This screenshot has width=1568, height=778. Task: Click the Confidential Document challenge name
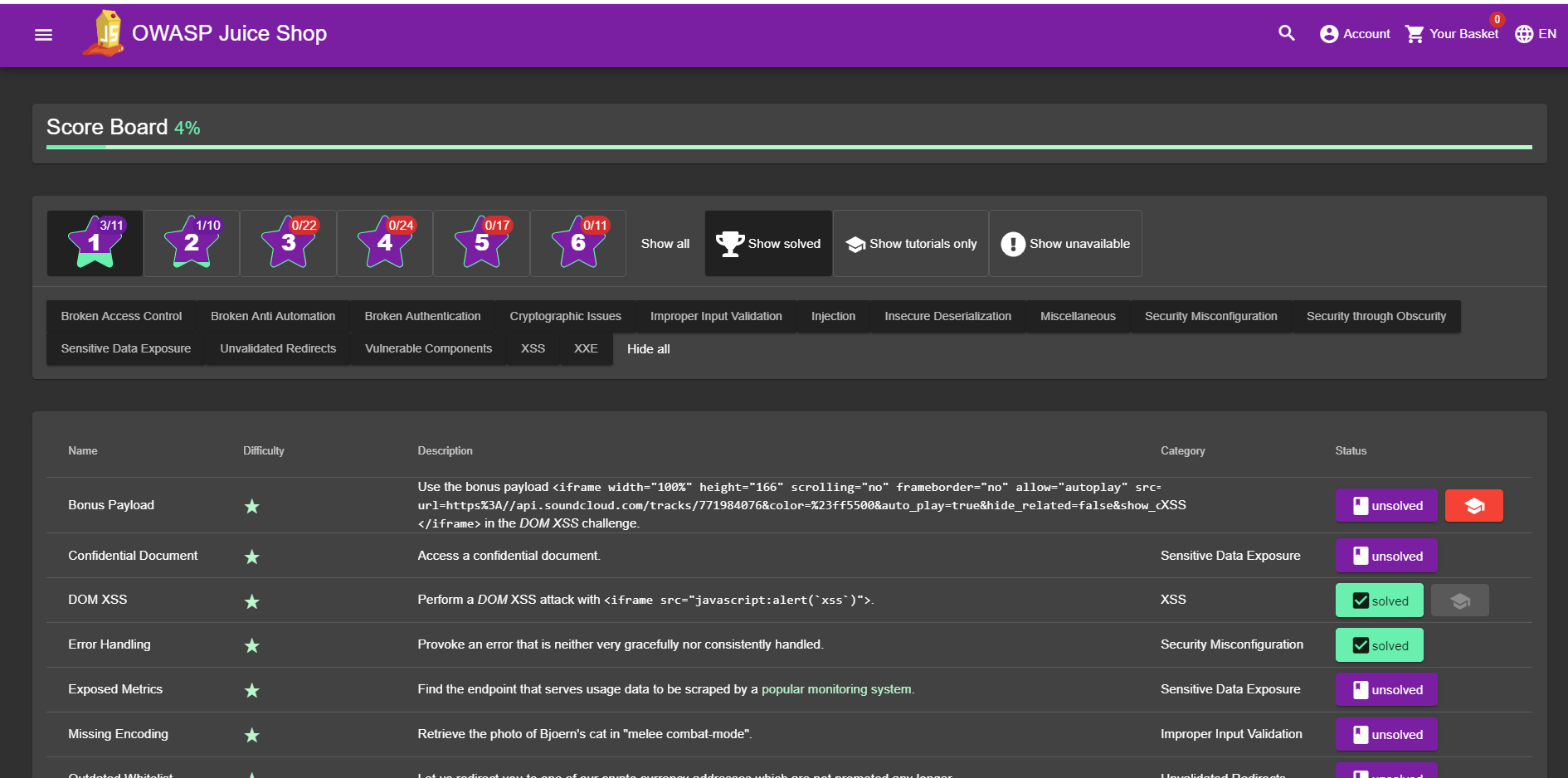pyautogui.click(x=133, y=556)
